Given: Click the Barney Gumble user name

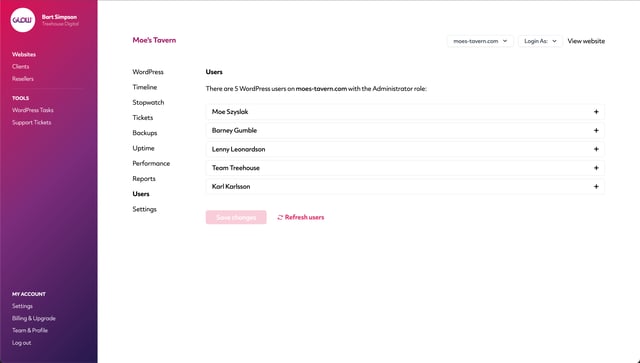Looking at the screenshot, I should 234,131.
